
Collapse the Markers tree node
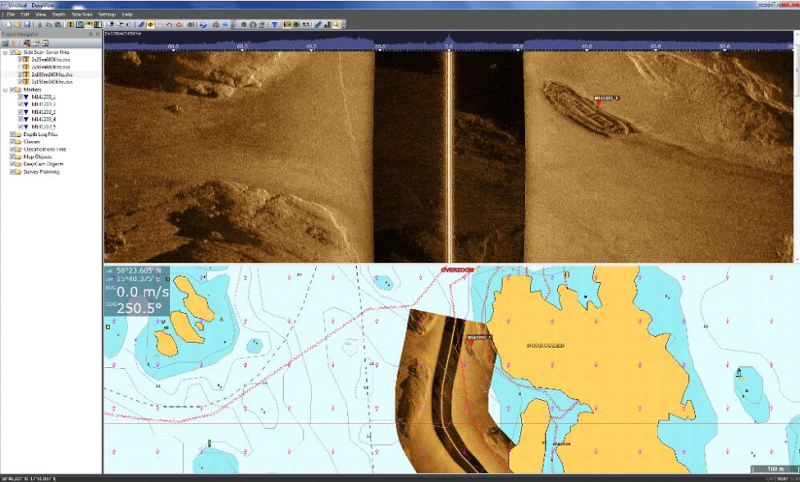[5, 89]
